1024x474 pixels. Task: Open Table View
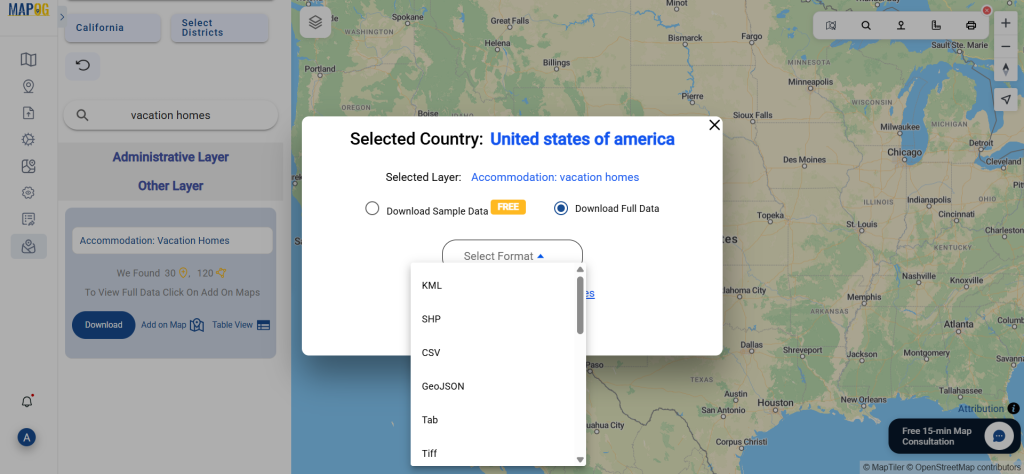[241, 324]
